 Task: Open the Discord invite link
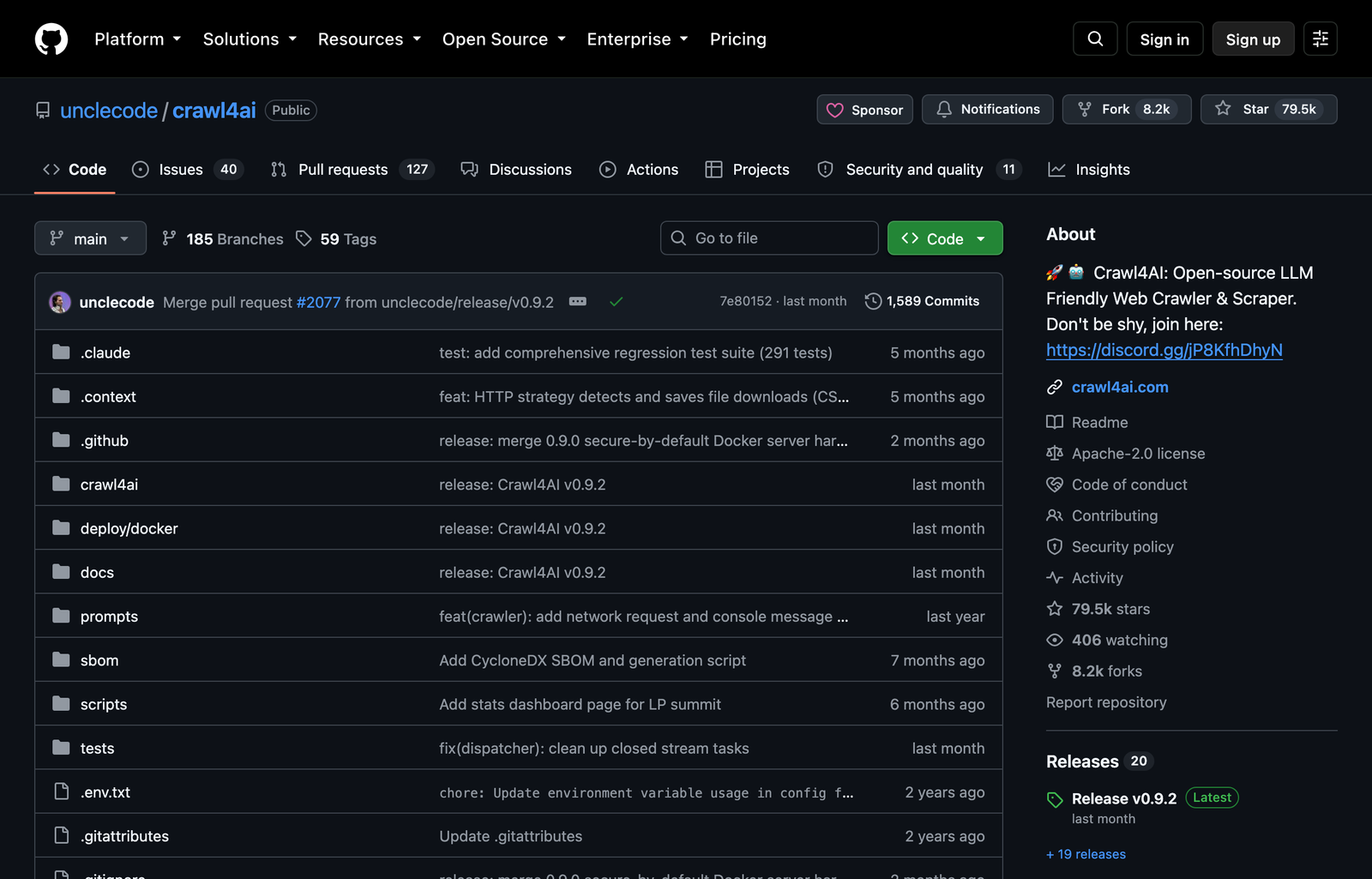point(1164,350)
